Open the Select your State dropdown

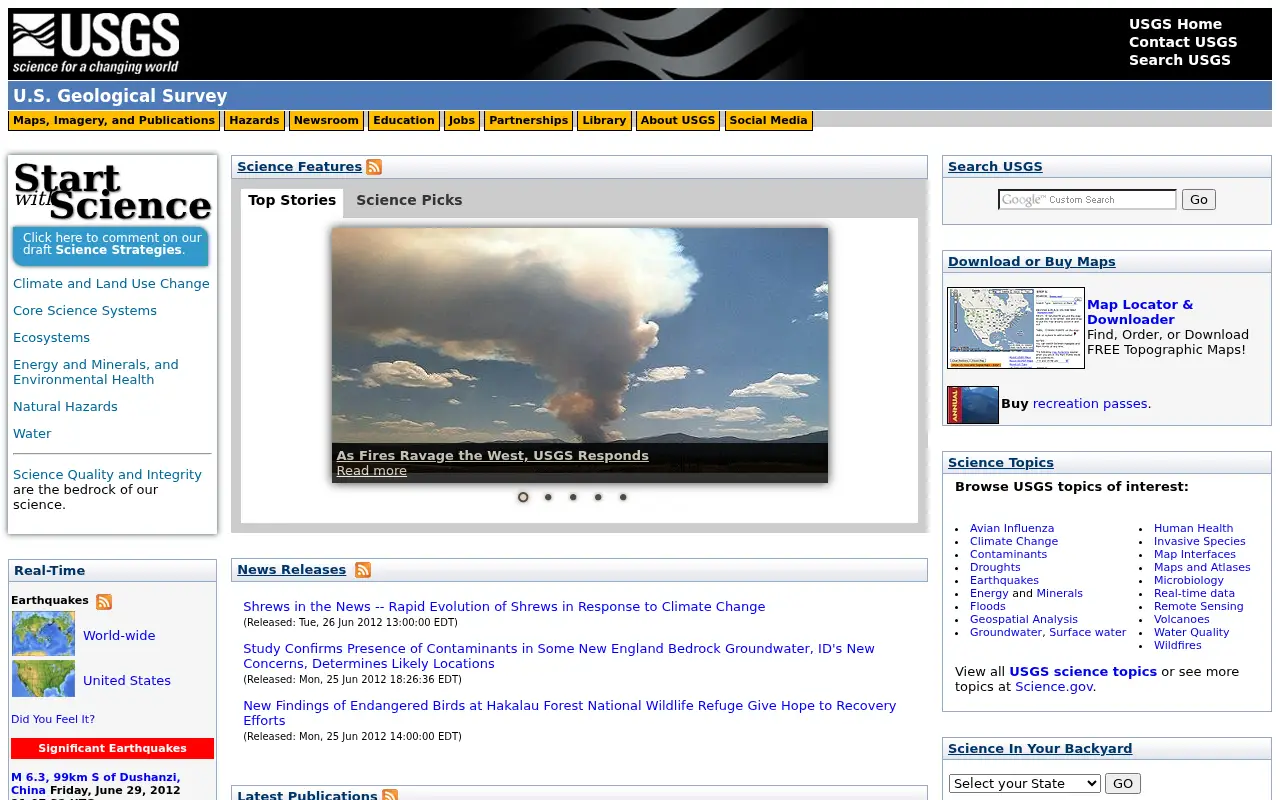(1025, 784)
